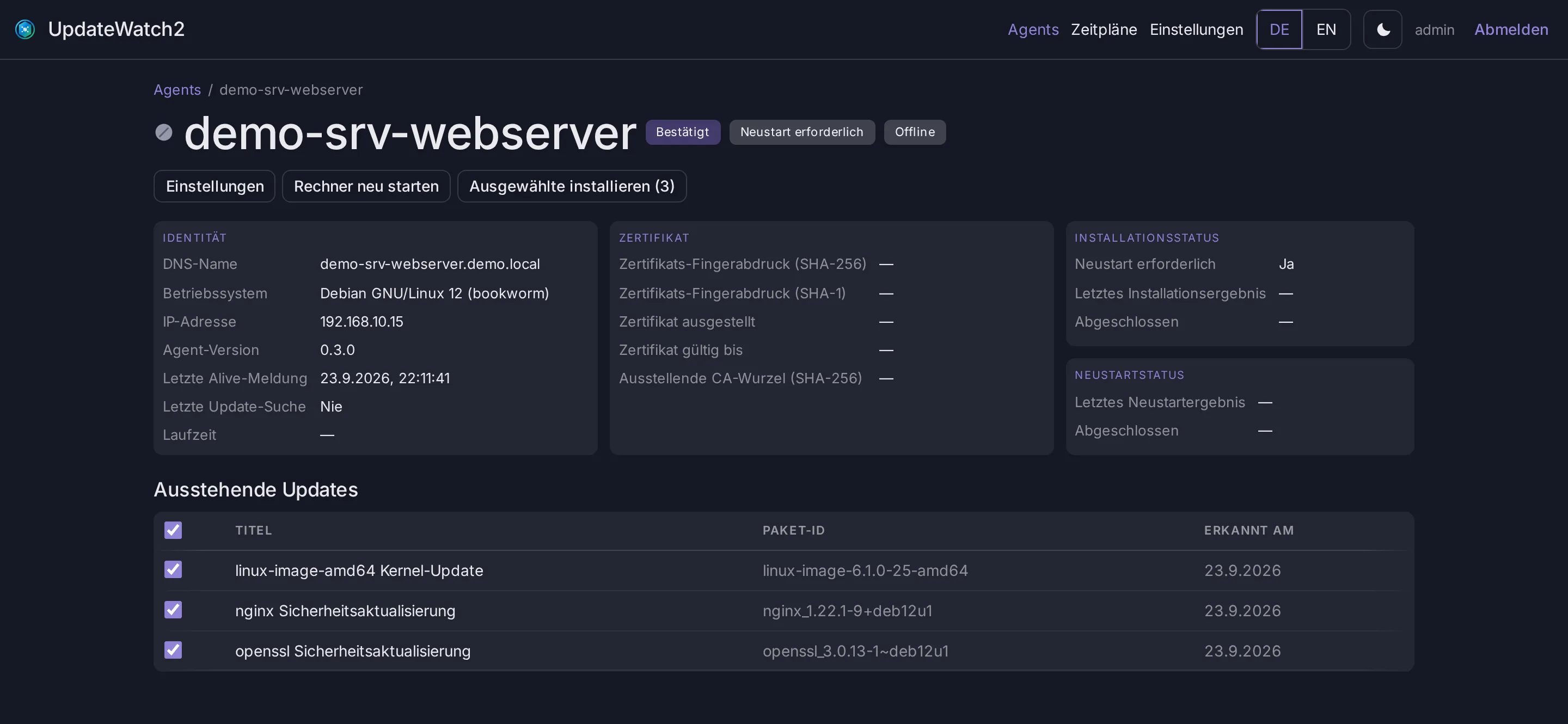Click the ERKANNT AM column header
Viewport: 1568px width, 724px height.
tap(1248, 530)
